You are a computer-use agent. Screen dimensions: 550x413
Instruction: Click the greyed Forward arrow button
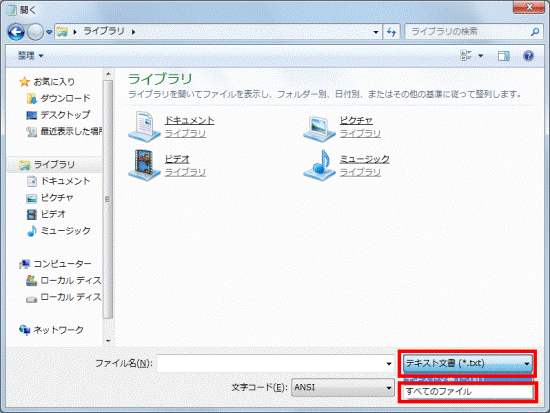35,32
